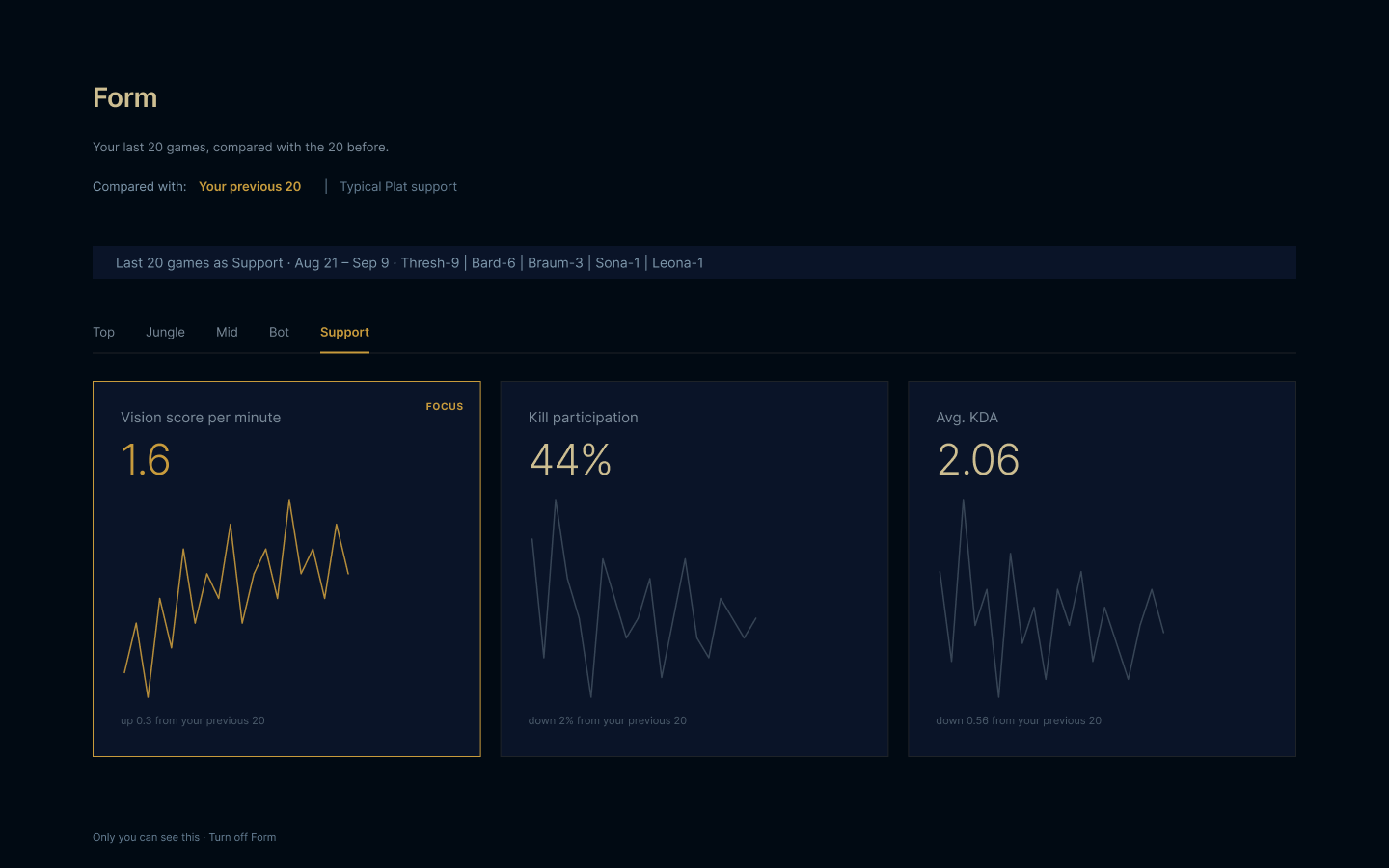
Task: Open the Mid role tab
Action: click(227, 332)
